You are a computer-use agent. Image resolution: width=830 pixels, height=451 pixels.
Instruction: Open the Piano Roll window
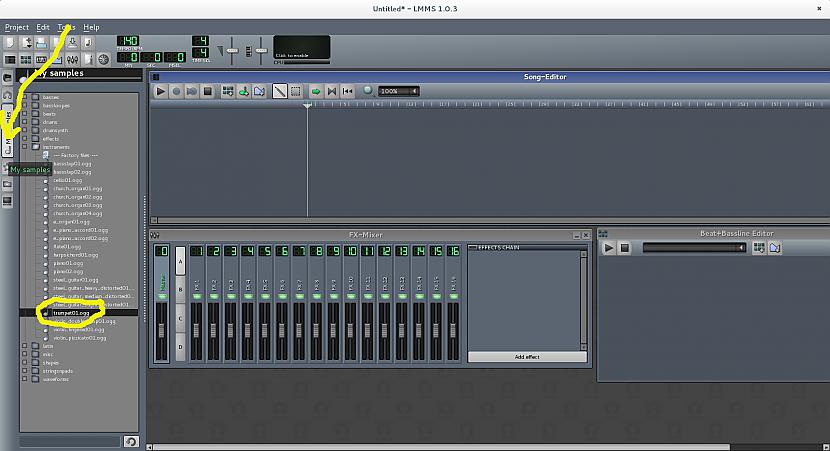pyautogui.click(x=41, y=59)
